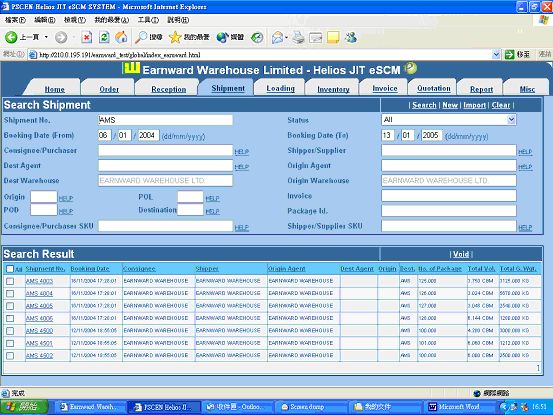Open the browser File menu
553x415 pixels.
[x=15, y=20]
